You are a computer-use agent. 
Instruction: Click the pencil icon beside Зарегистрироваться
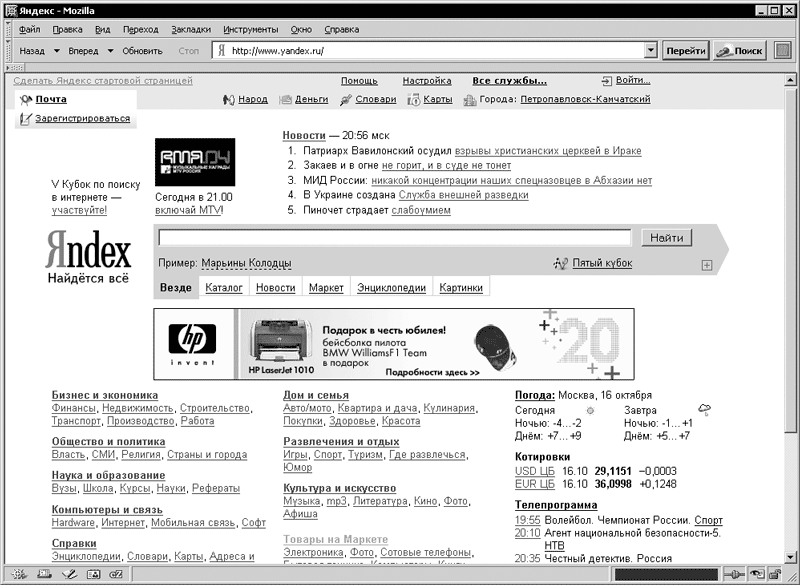(x=26, y=119)
